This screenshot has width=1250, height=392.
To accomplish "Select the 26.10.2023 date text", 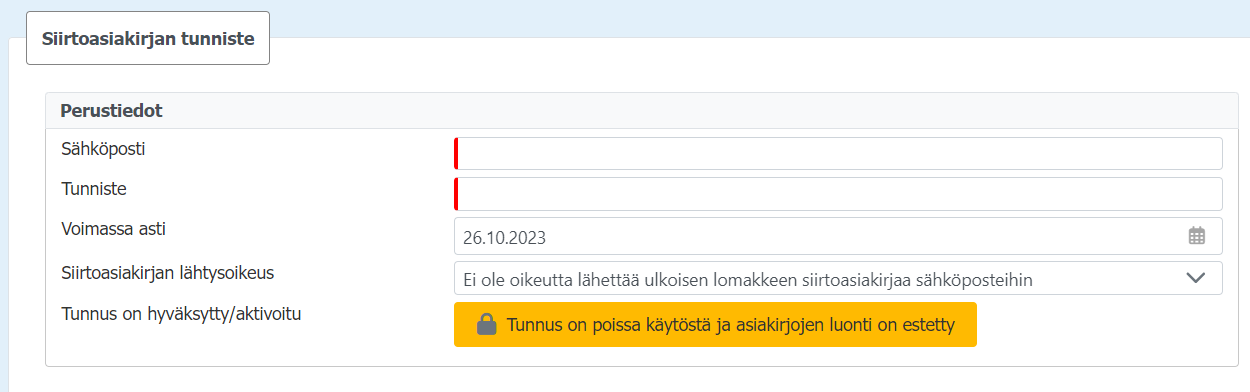I will click(x=504, y=238).
